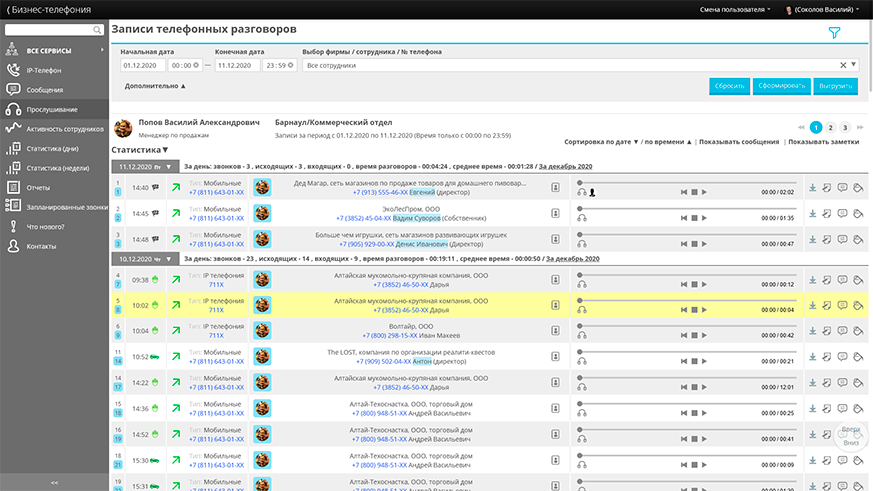Viewport: 873px width, 491px height.
Task: Open Попов Василий Александрович profile photo
Action: (123, 128)
